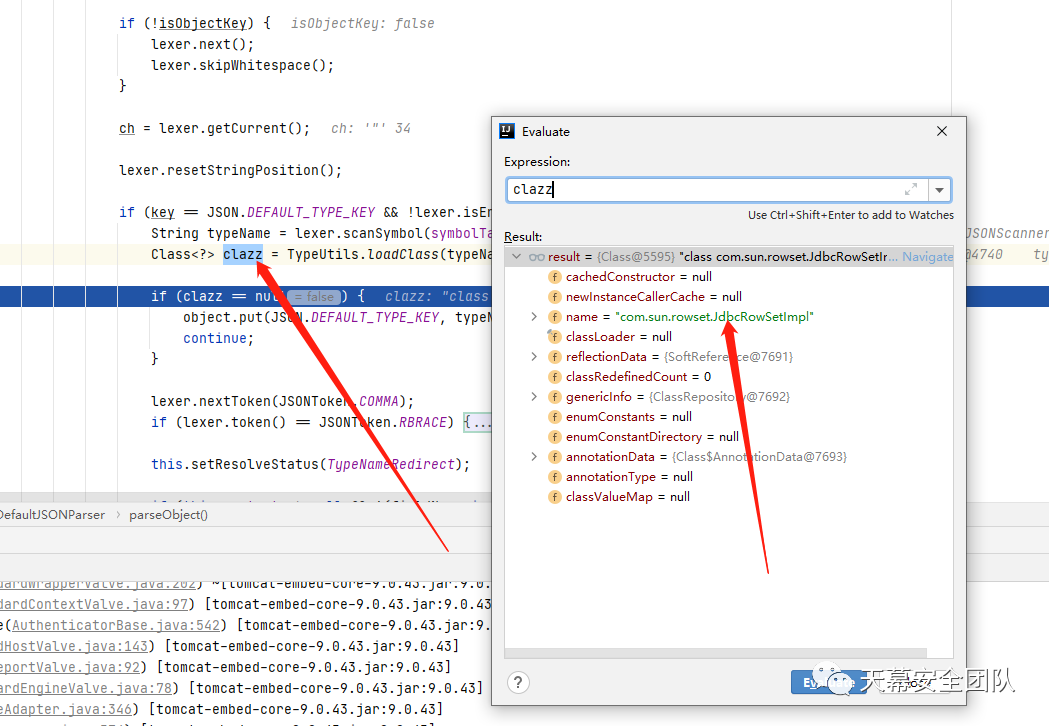Expand the genericInfo field node
Viewport: 1049px width, 726px height.
pos(534,397)
